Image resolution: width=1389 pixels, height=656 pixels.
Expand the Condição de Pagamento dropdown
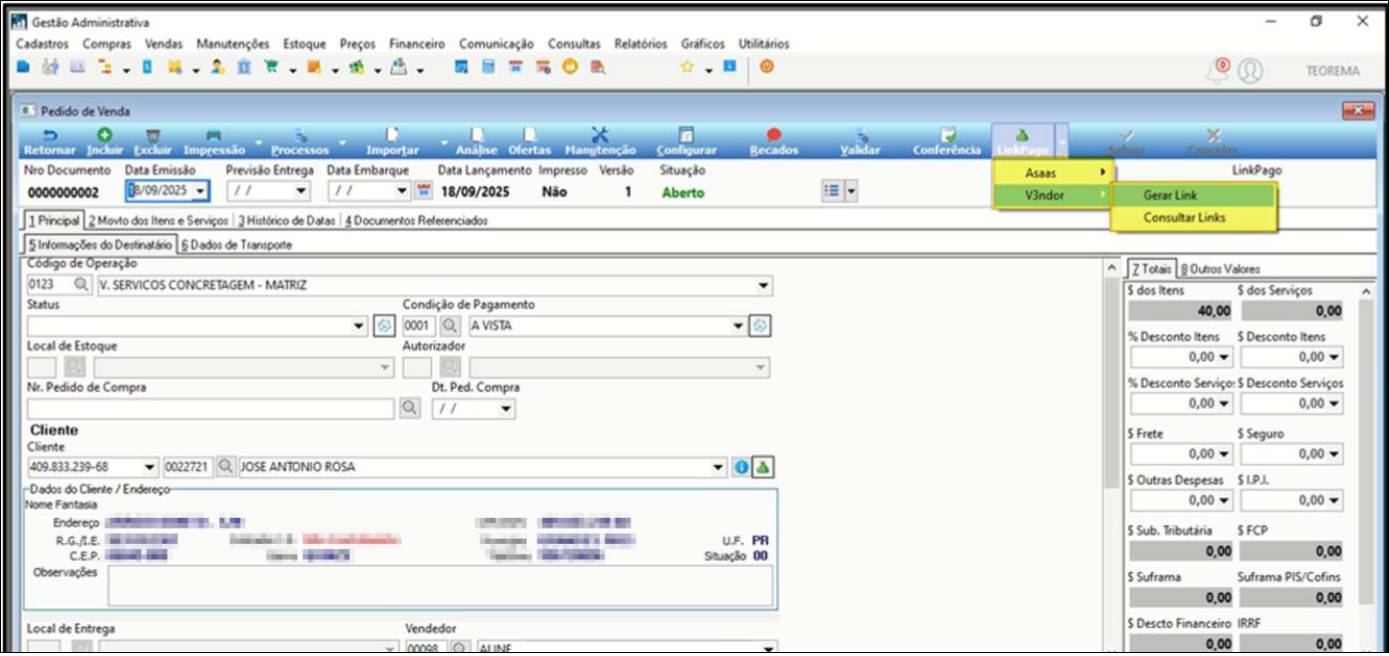pyautogui.click(x=738, y=326)
